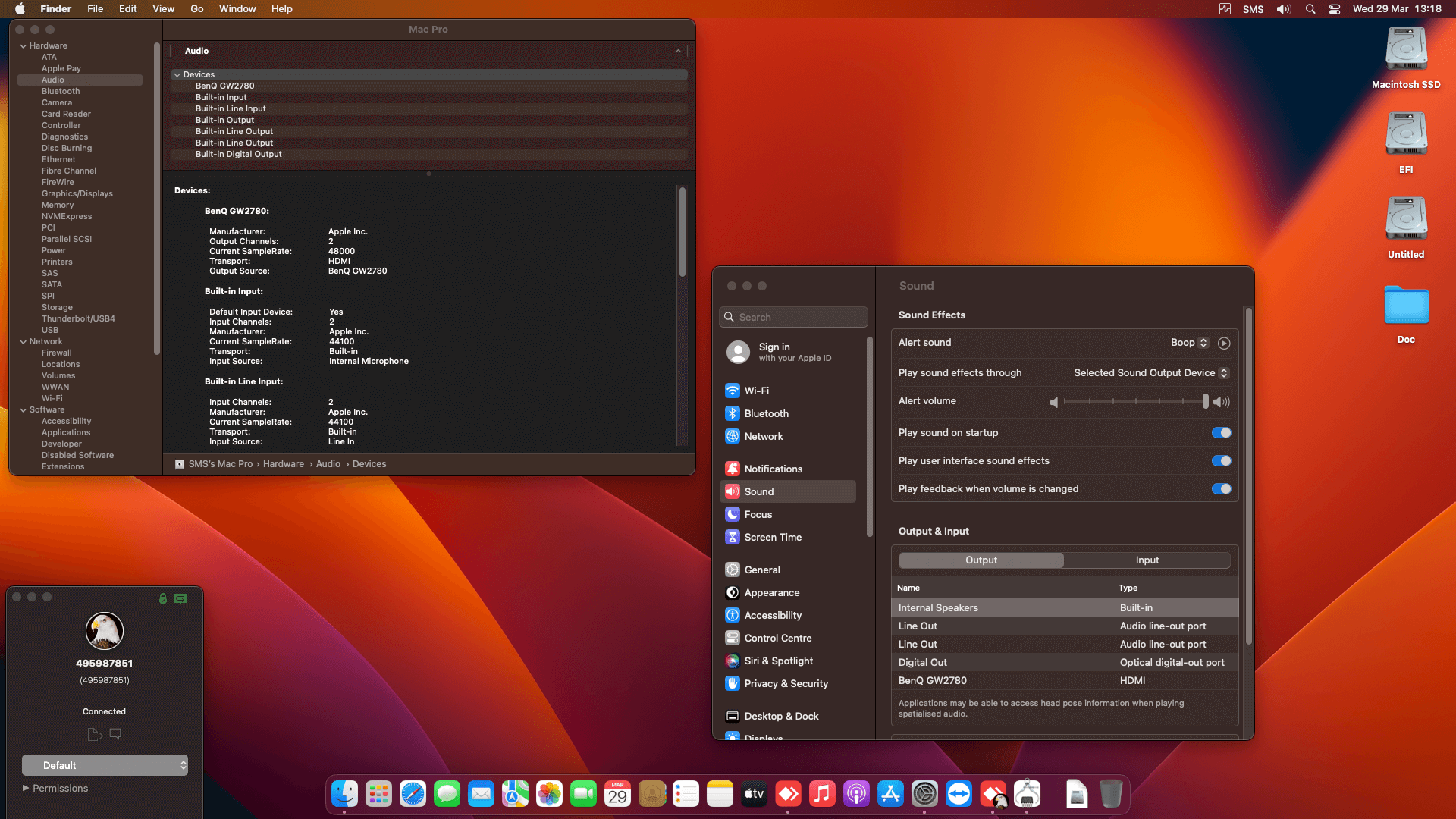The height and width of the screenshot is (819, 1456).
Task: Collapse the Network tree in System Information
Action: pyautogui.click(x=24, y=342)
